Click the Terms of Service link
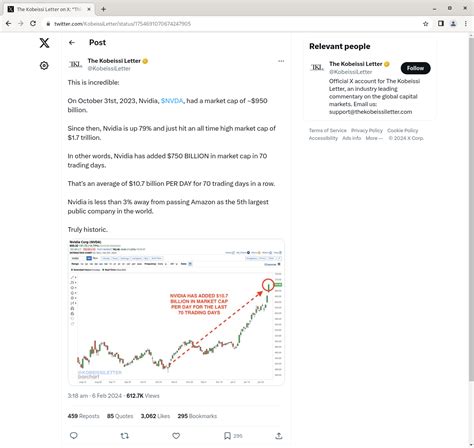Image resolution: width=474 pixels, height=448 pixels. (x=328, y=130)
